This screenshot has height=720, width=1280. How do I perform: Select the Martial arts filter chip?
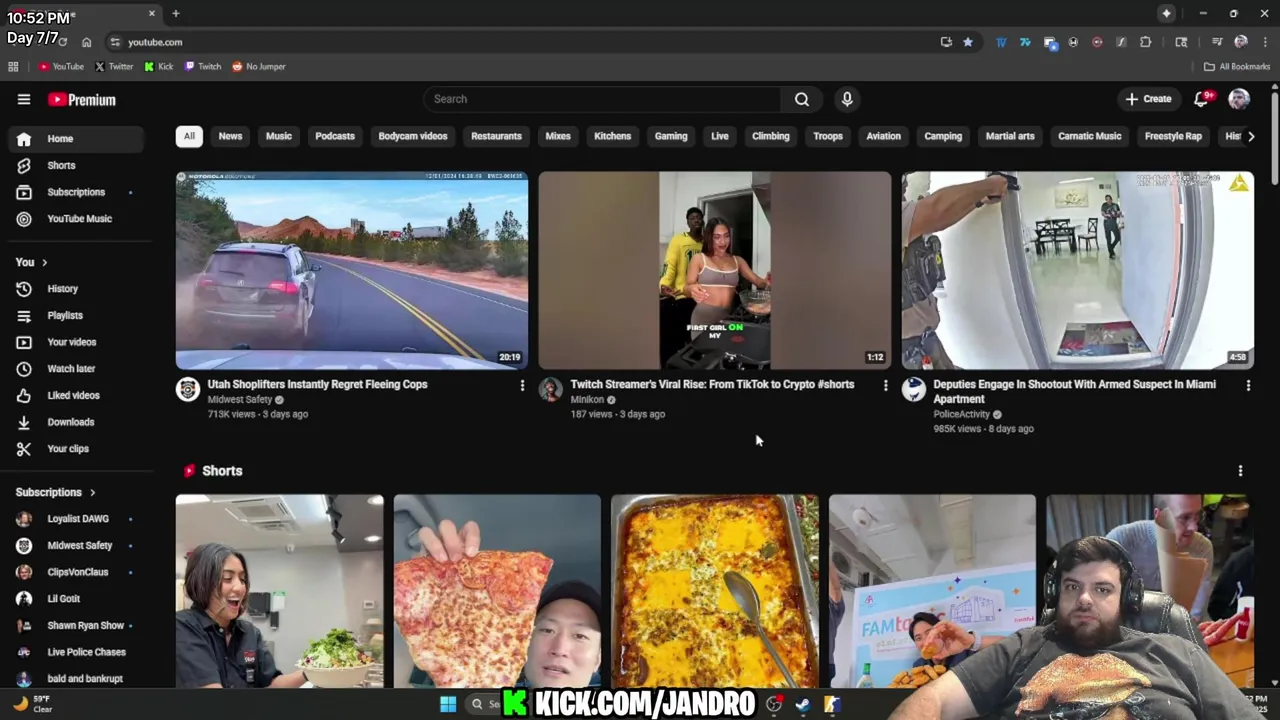pos(1010,136)
